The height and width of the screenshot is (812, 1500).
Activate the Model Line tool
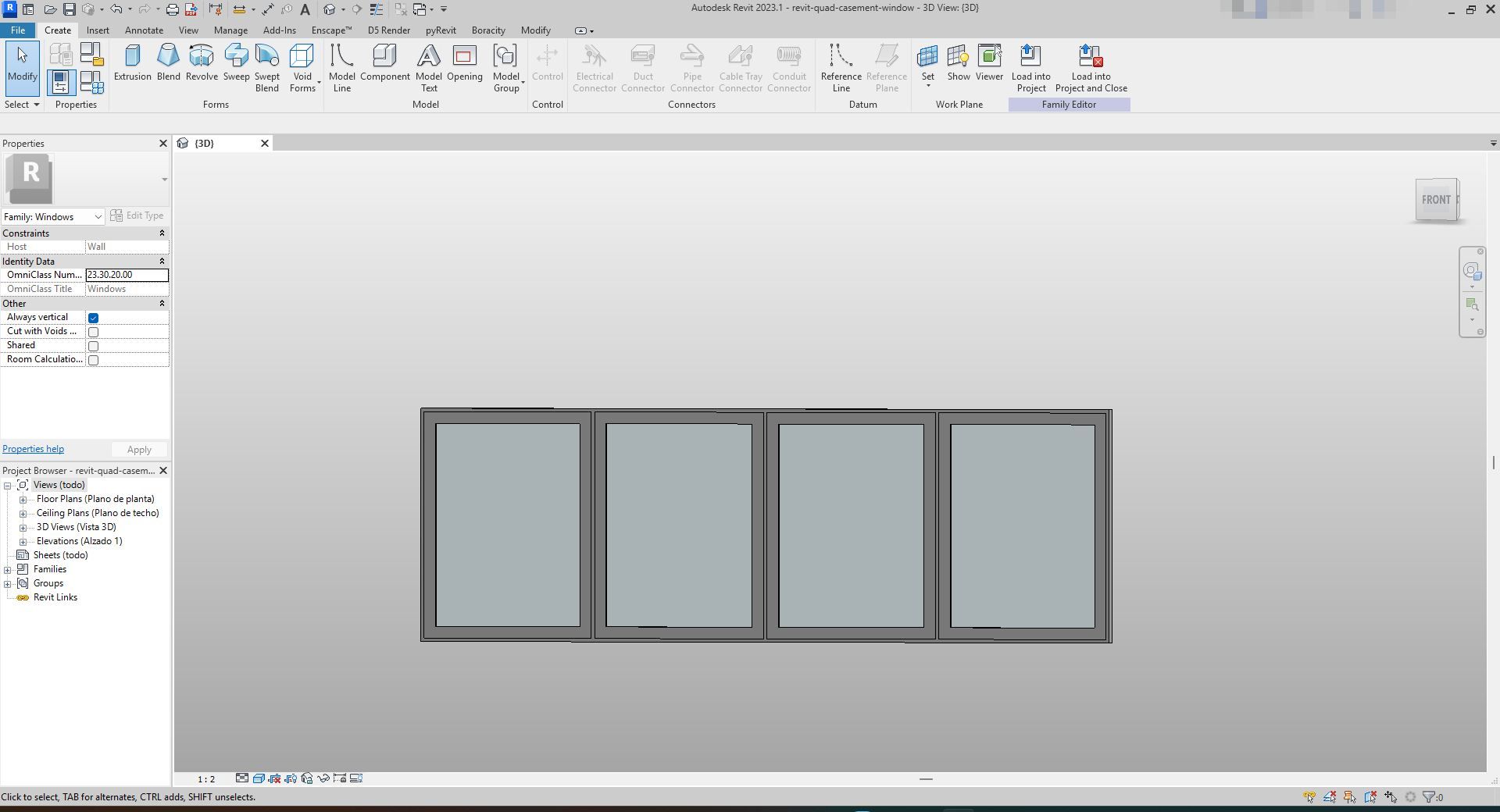341,68
